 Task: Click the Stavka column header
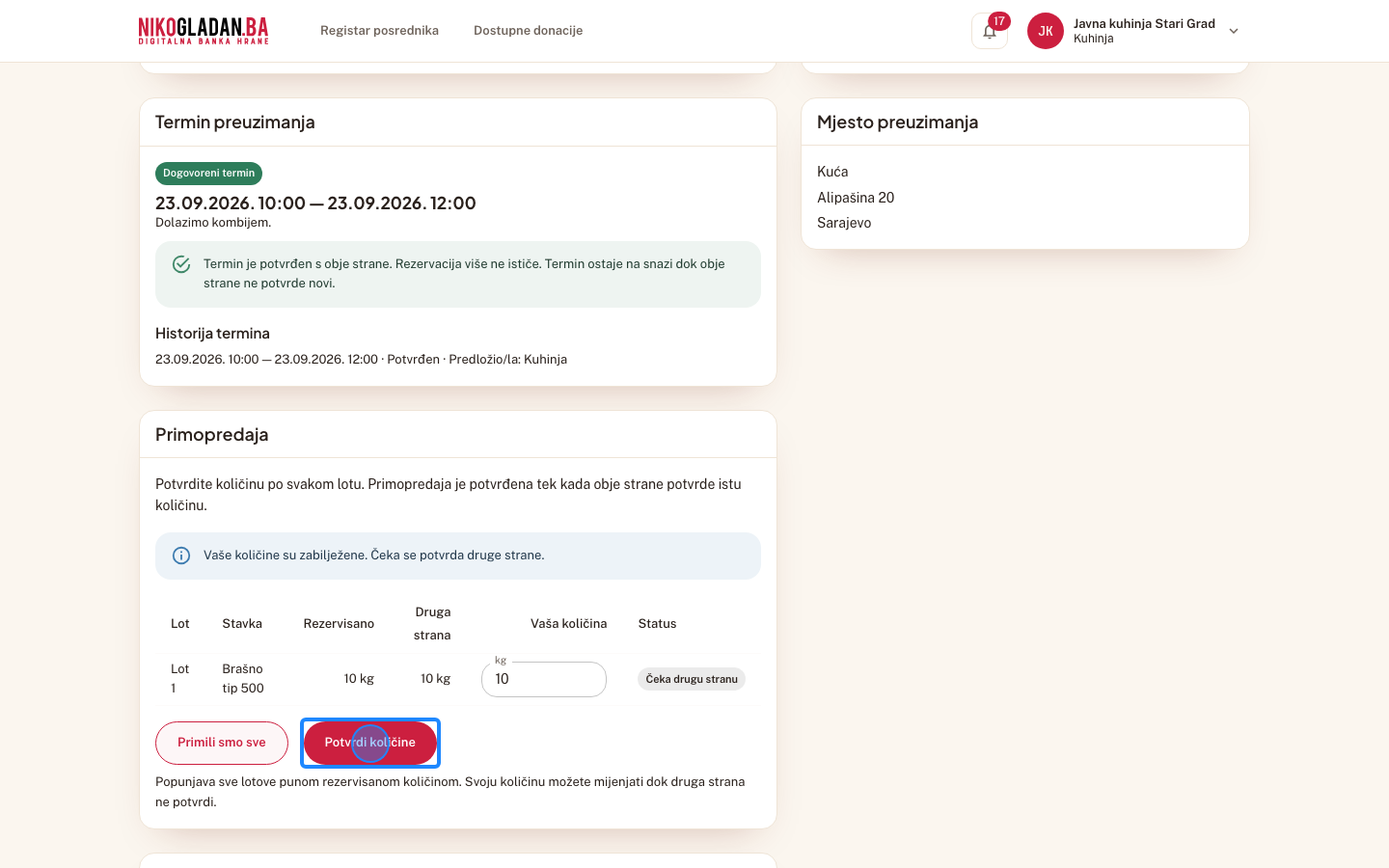(242, 624)
